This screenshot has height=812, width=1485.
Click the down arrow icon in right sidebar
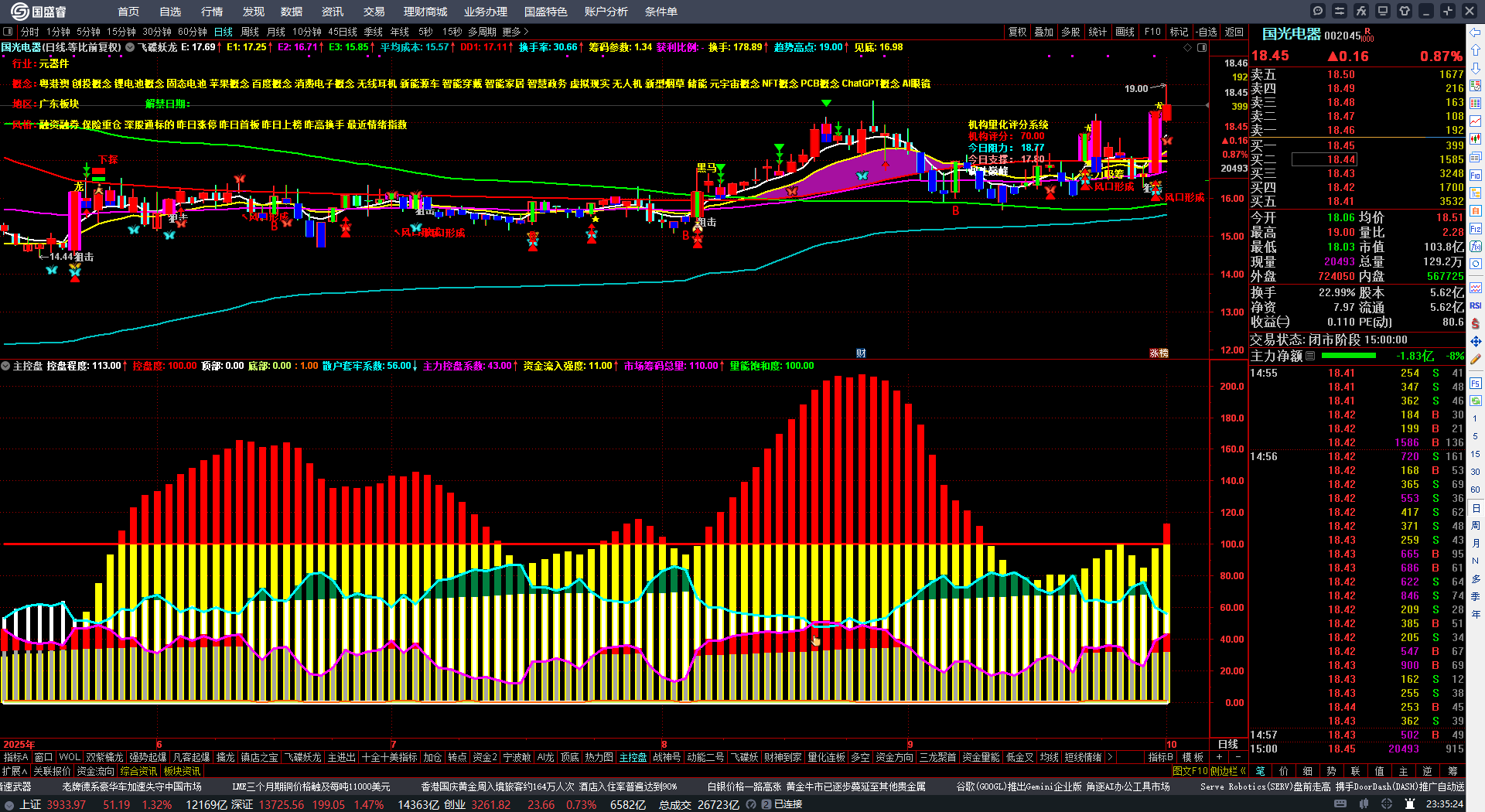(1476, 67)
